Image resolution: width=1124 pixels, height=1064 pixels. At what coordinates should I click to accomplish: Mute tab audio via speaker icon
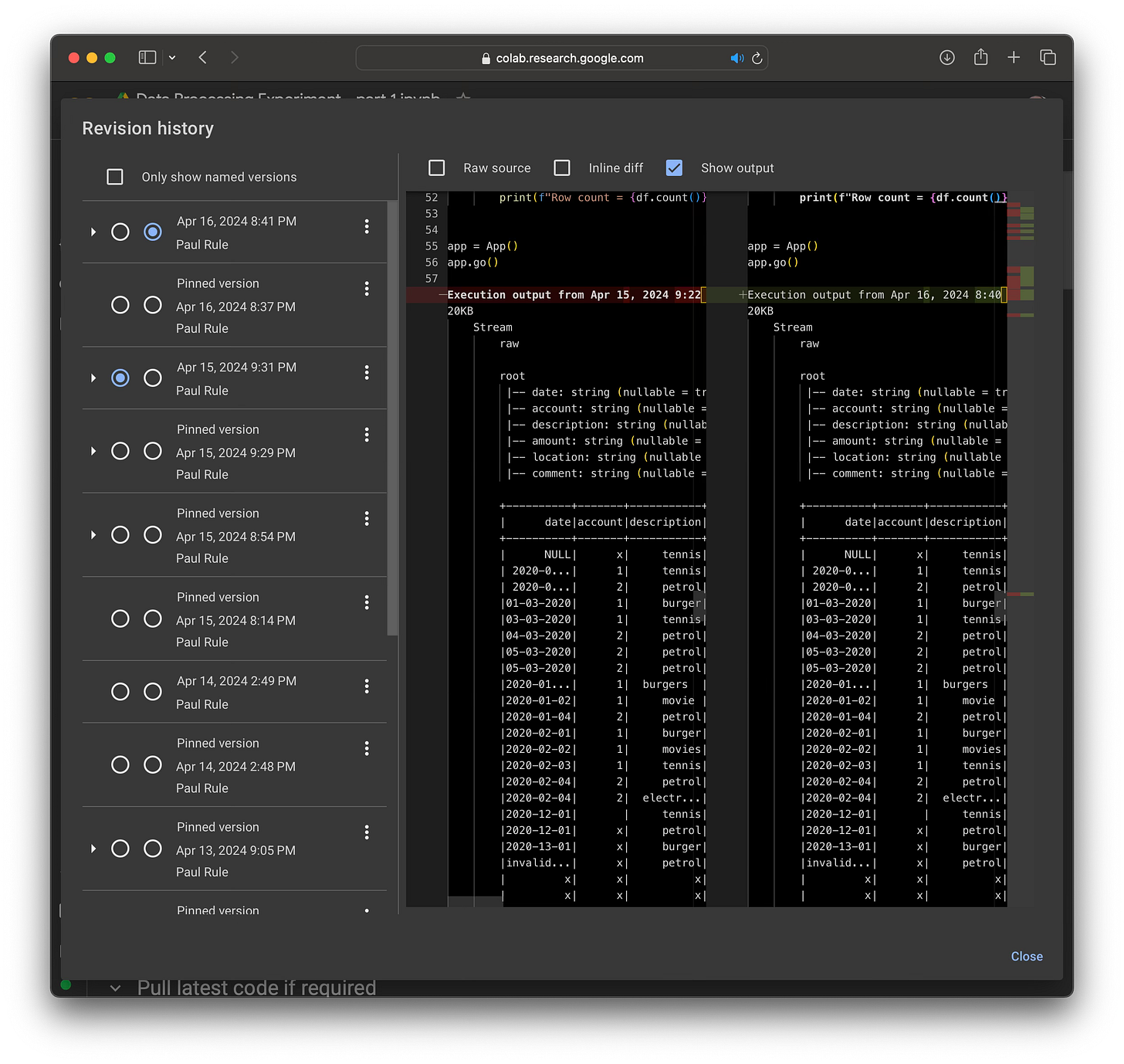(737, 58)
